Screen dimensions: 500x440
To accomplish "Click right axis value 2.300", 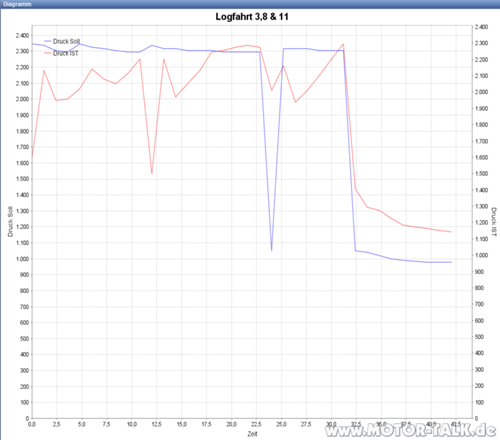I will tap(481, 43).
